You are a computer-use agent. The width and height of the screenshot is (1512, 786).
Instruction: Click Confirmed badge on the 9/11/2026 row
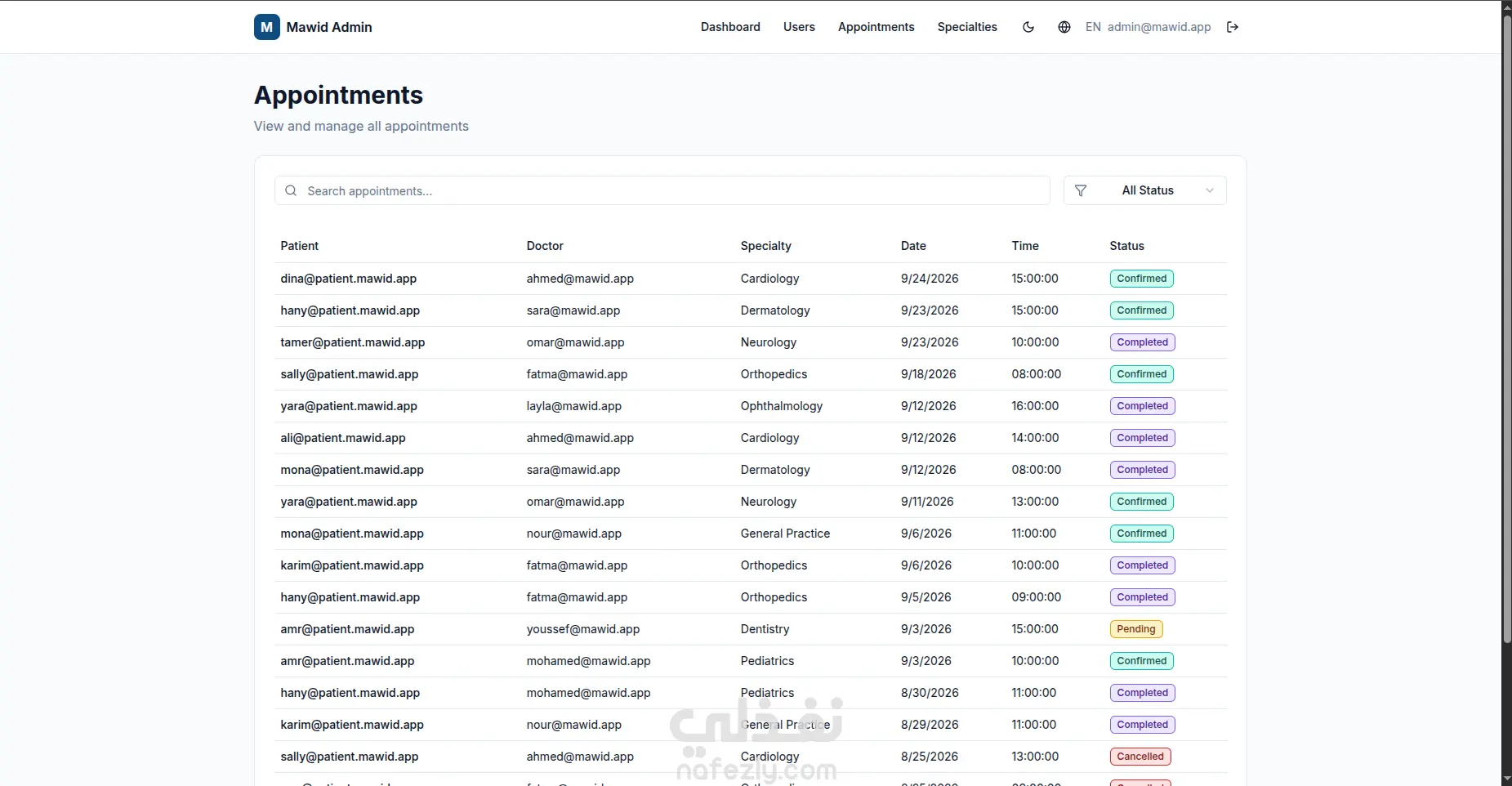1142,502
